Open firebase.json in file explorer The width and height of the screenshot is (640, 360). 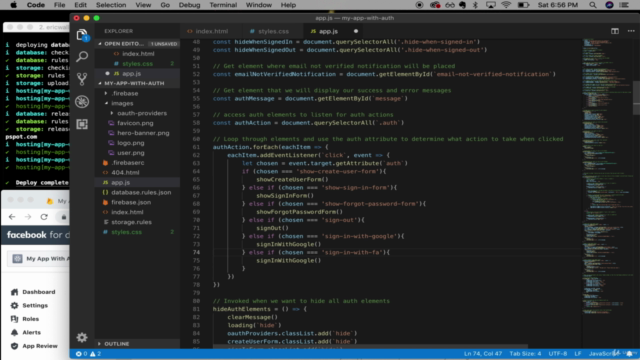pos(131,202)
